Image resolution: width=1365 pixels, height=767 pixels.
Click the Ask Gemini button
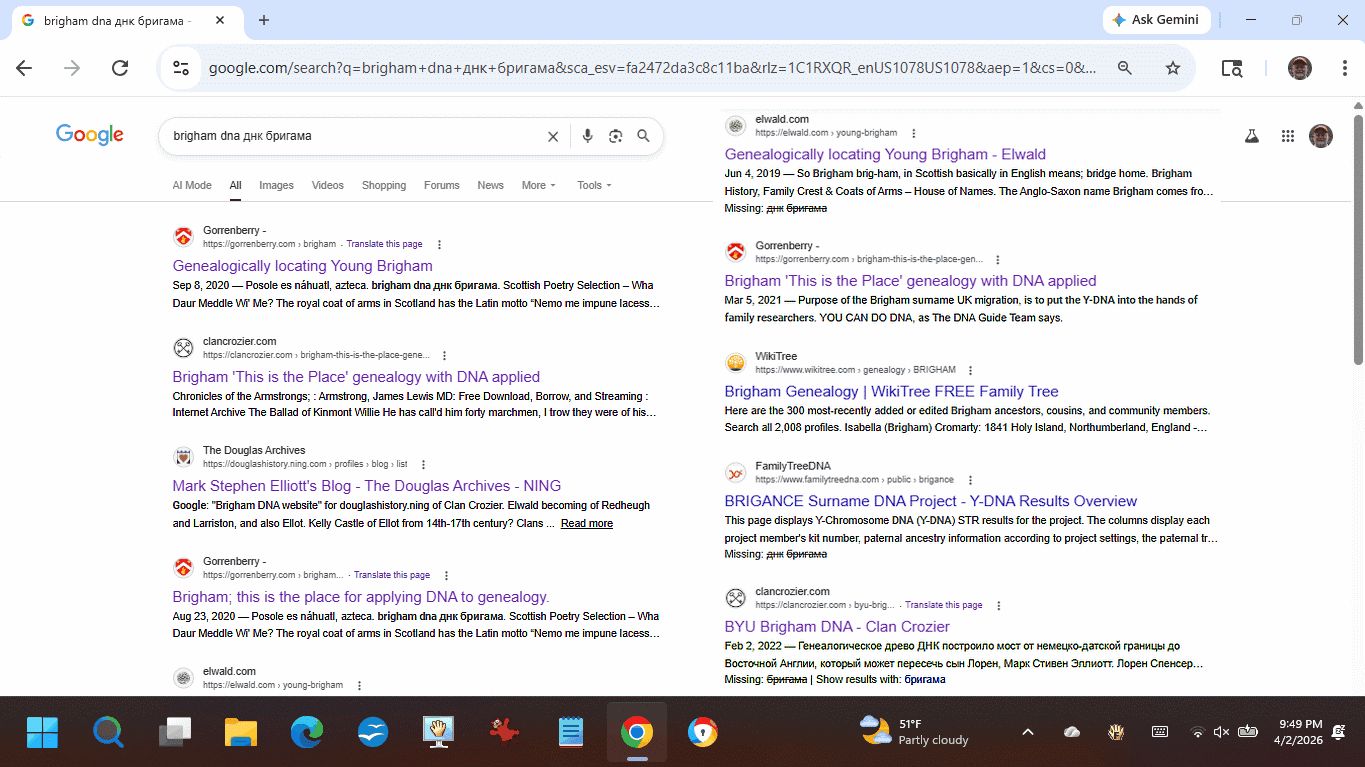pyautogui.click(x=1157, y=20)
